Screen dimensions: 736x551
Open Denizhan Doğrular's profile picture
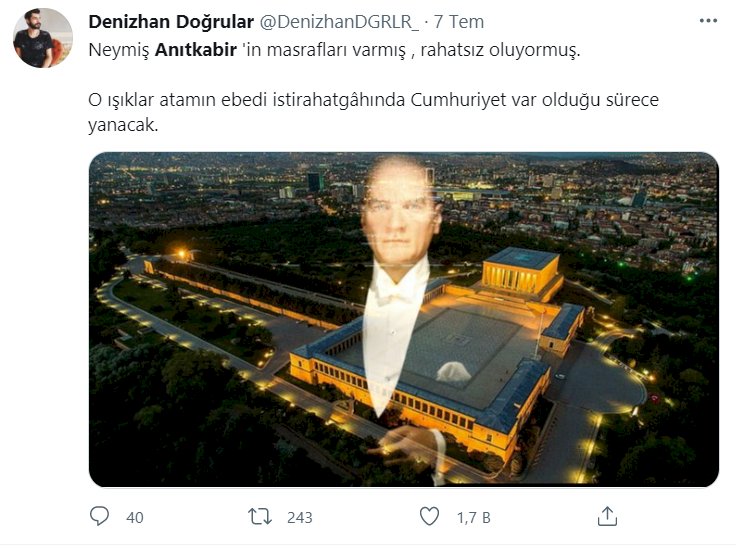click(43, 38)
